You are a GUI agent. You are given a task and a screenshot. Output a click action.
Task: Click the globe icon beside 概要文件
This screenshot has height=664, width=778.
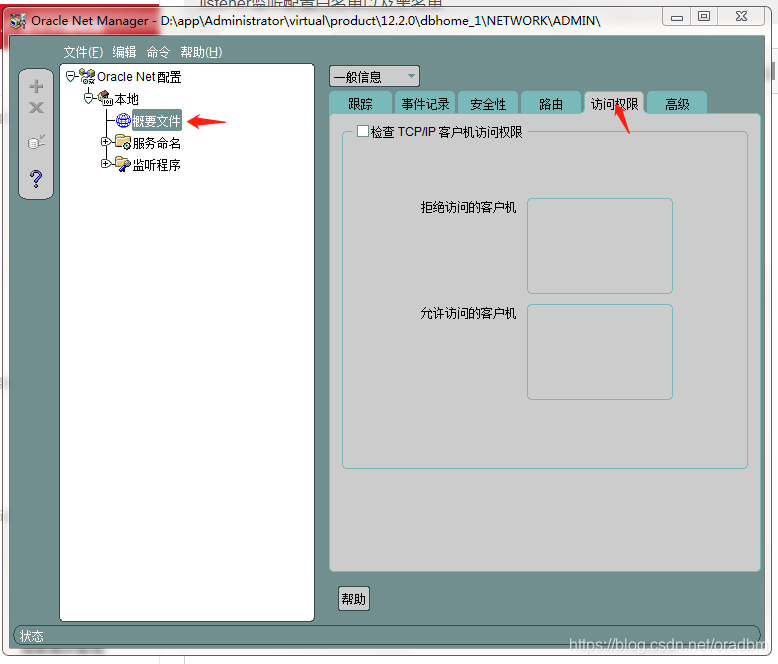pos(123,120)
